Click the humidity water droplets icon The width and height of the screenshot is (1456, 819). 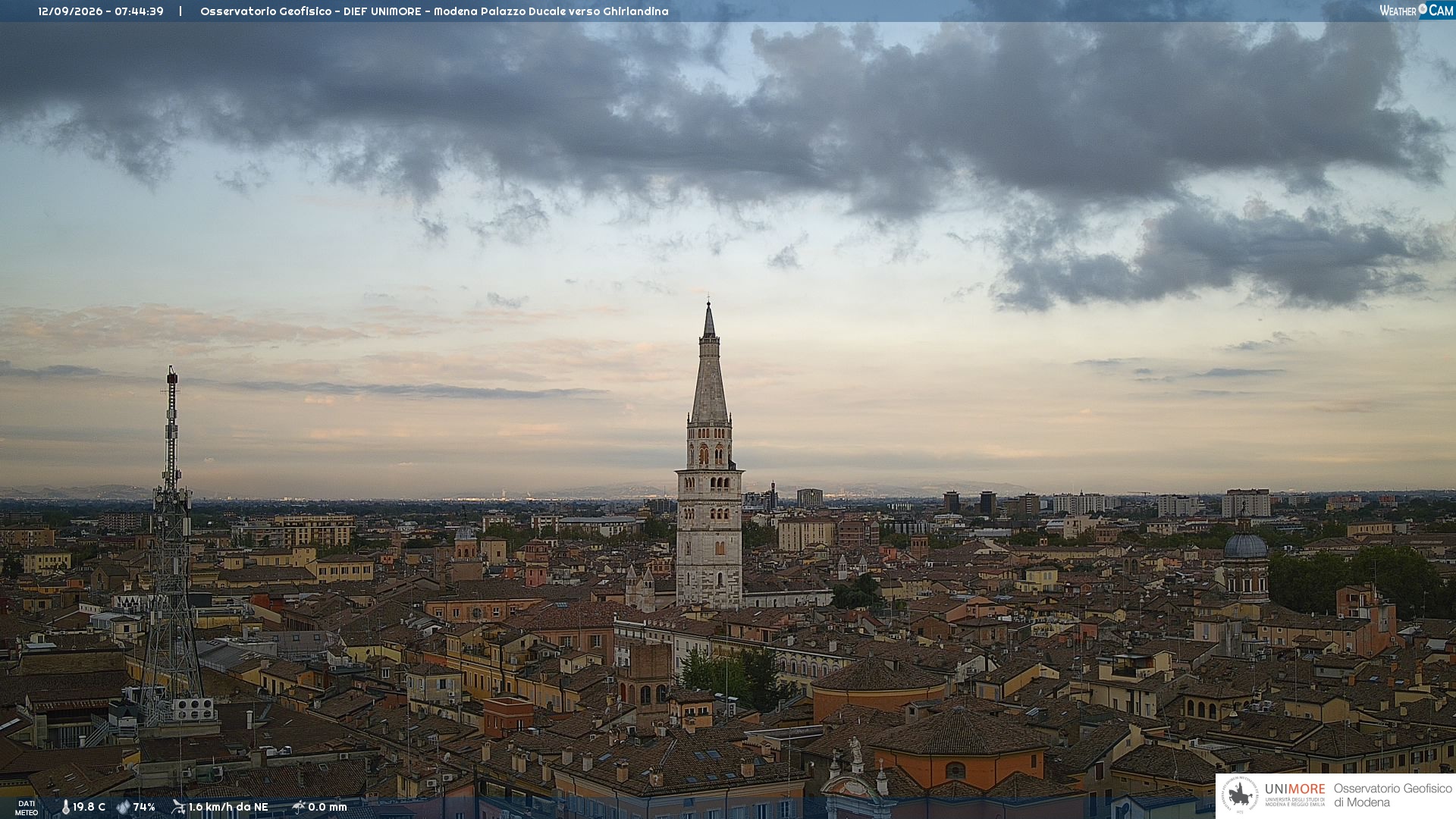pos(123,807)
